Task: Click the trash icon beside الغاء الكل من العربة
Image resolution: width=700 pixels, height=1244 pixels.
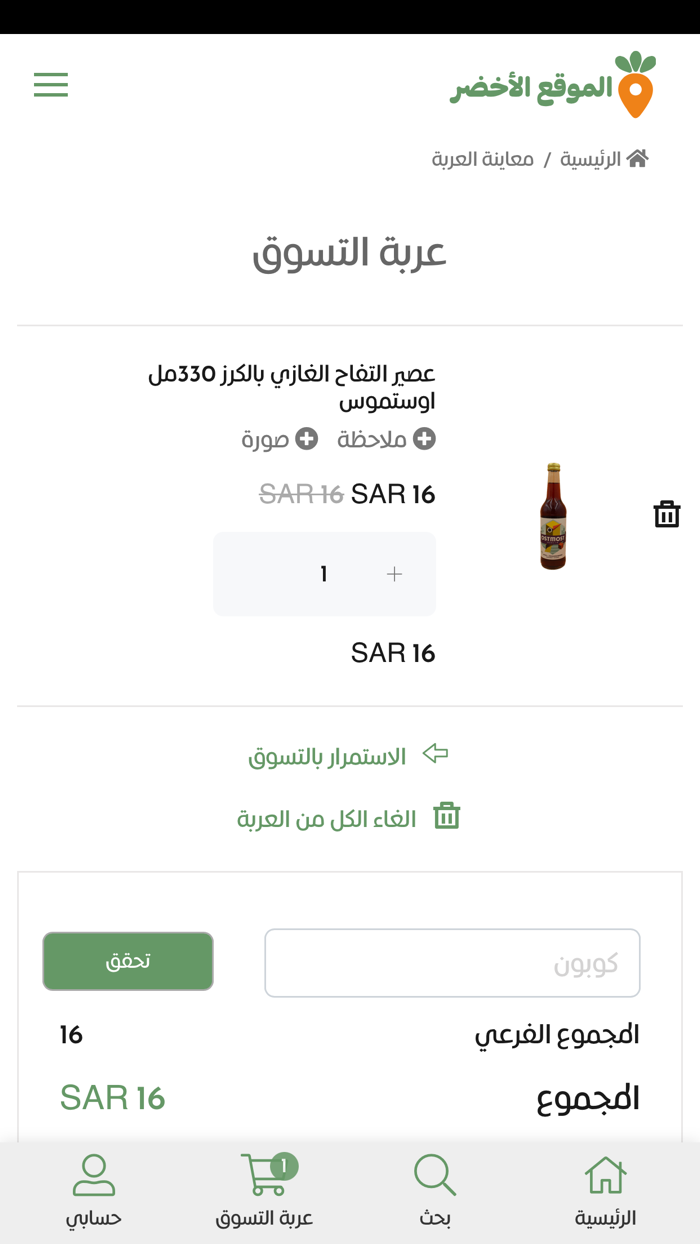Action: pyautogui.click(x=447, y=816)
